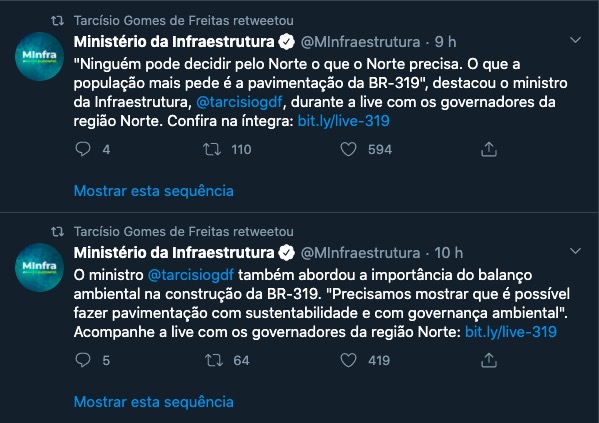Open the bit.ly/live-319 link in first tweet
Screen dimensions: 599x423
point(343,121)
